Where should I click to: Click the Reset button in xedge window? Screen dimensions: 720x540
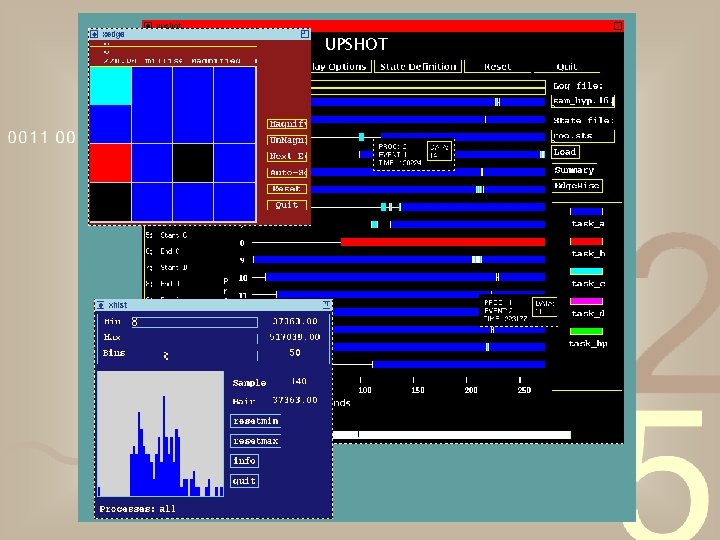click(x=287, y=189)
